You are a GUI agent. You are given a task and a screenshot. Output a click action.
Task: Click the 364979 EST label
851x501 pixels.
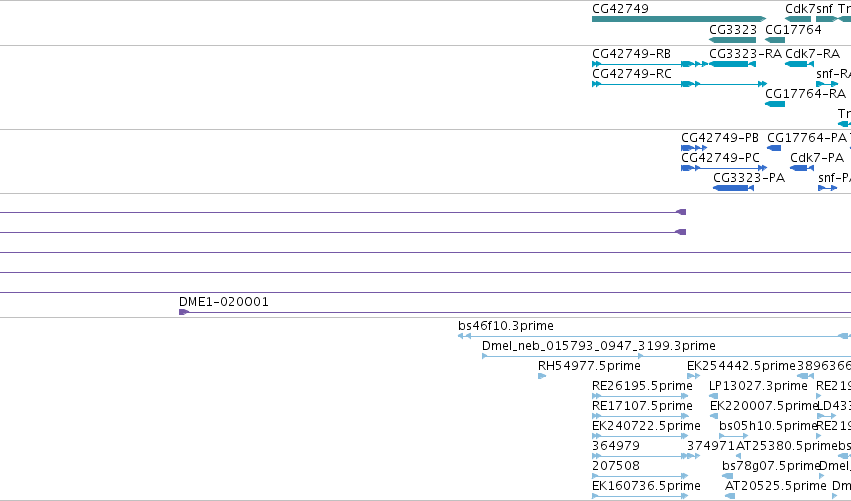(615, 446)
